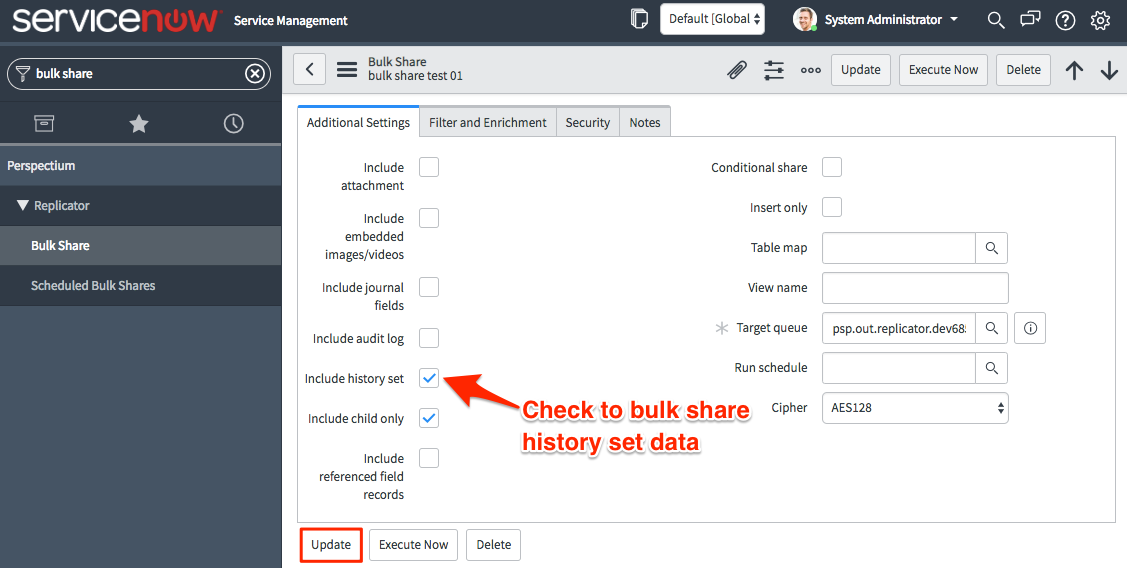Click Delete in the header bar
Image resolution: width=1127 pixels, height=568 pixels.
pyautogui.click(x=1024, y=70)
